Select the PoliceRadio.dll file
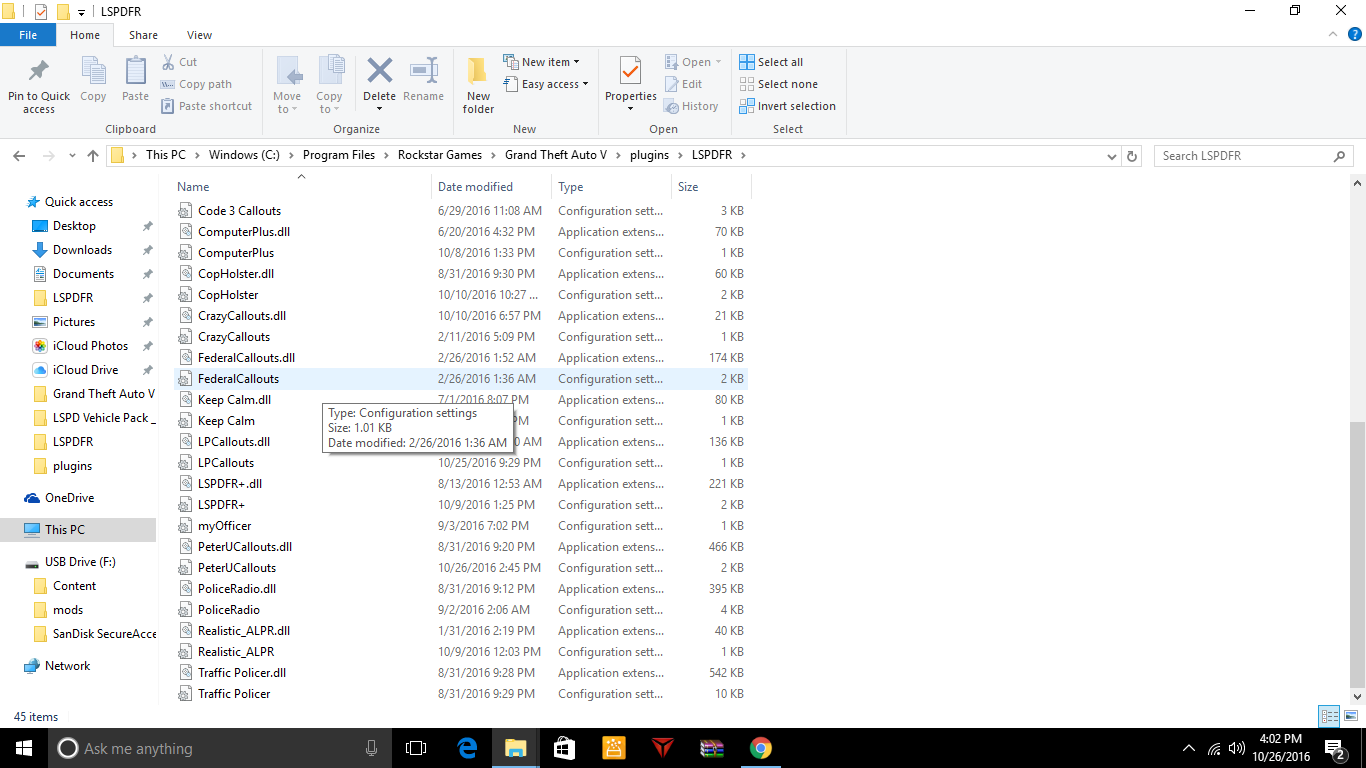The height and width of the screenshot is (768, 1366). (x=460, y=589)
